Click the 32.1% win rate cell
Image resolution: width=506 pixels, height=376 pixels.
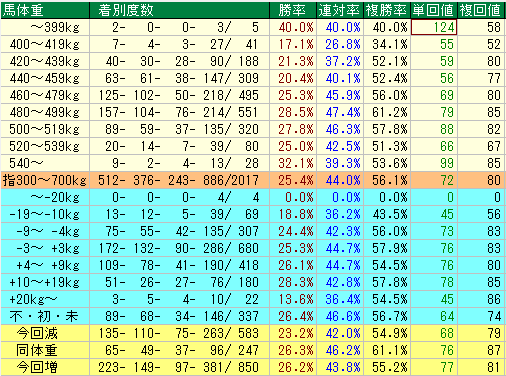pyautogui.click(x=293, y=163)
